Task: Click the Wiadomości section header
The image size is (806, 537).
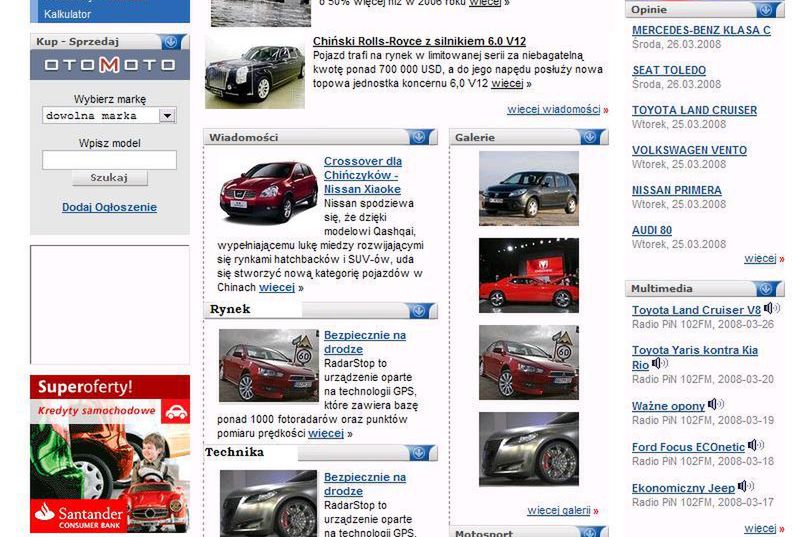Action: [x=320, y=137]
